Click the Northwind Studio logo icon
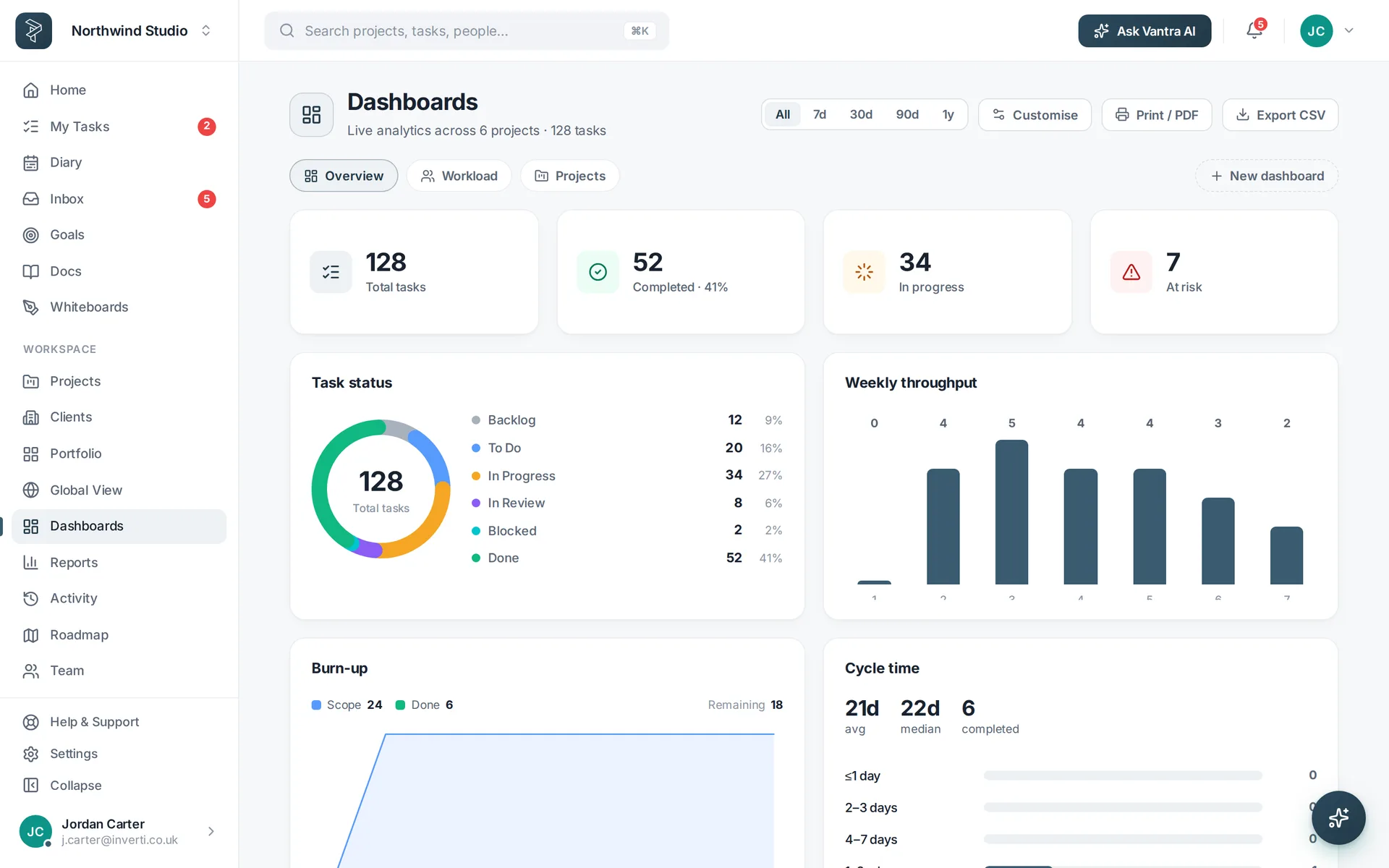Image resolution: width=1389 pixels, height=868 pixels. coord(33,30)
